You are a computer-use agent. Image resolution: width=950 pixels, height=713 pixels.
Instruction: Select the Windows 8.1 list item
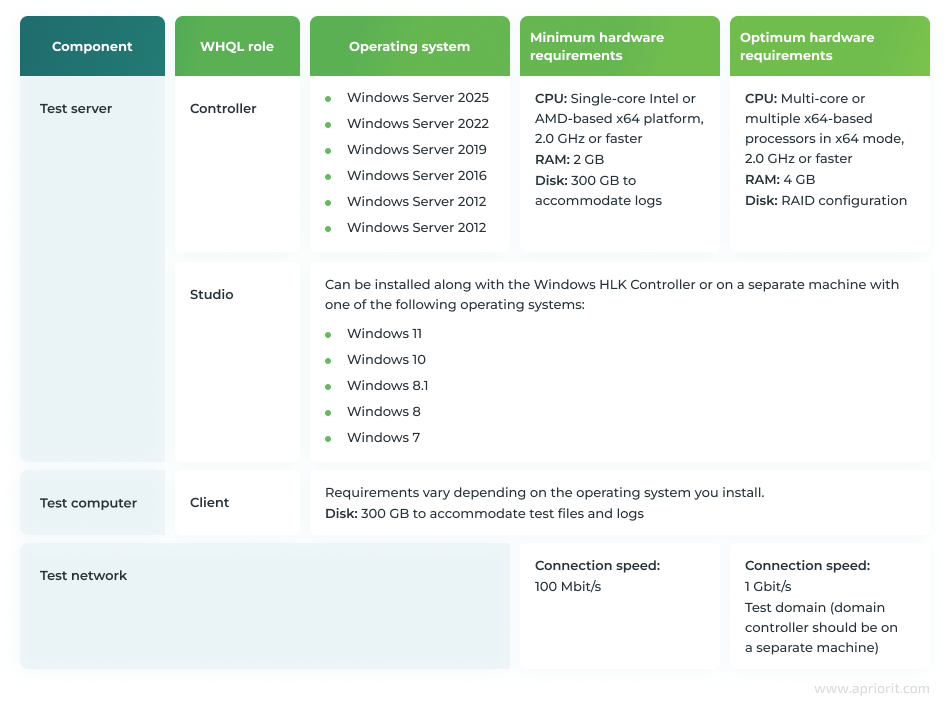point(387,386)
